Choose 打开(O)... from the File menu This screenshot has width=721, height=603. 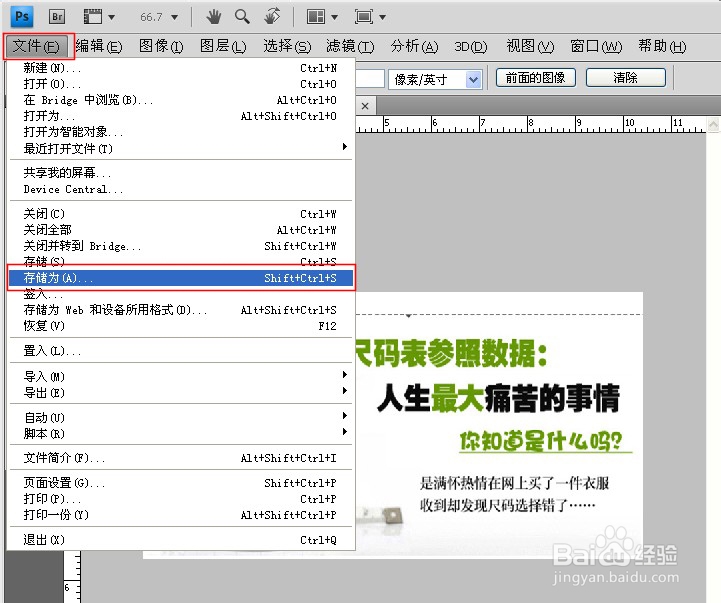pos(180,84)
